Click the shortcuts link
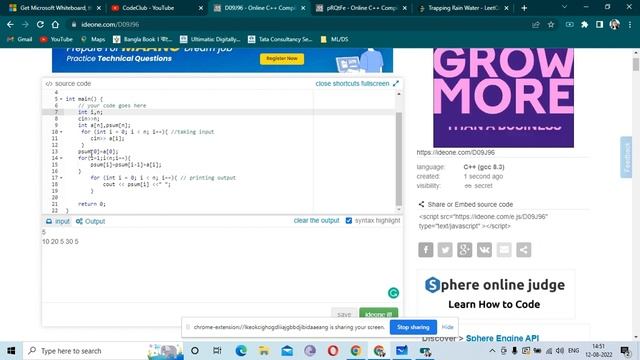Screen dimensions: 640x360 (x=346, y=83)
